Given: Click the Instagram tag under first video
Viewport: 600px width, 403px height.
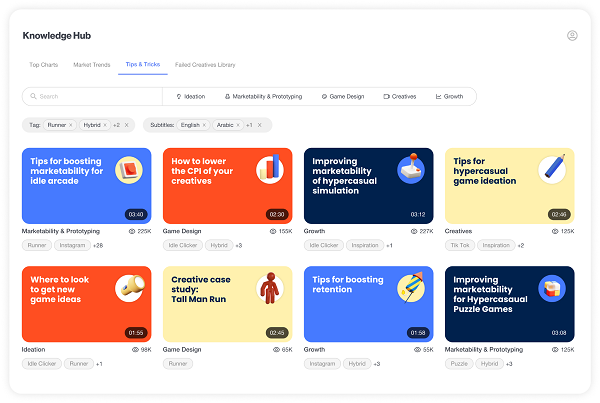Looking at the screenshot, I should coord(72,245).
